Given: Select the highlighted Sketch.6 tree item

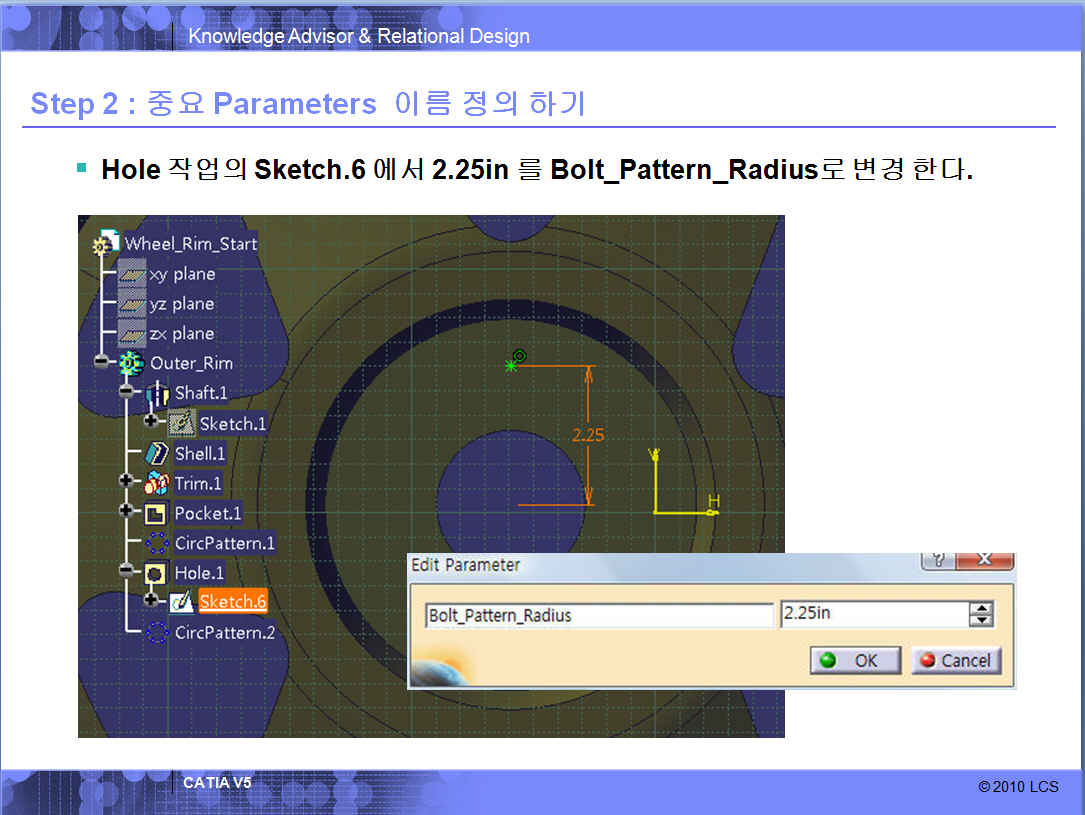Looking at the screenshot, I should click(x=232, y=602).
